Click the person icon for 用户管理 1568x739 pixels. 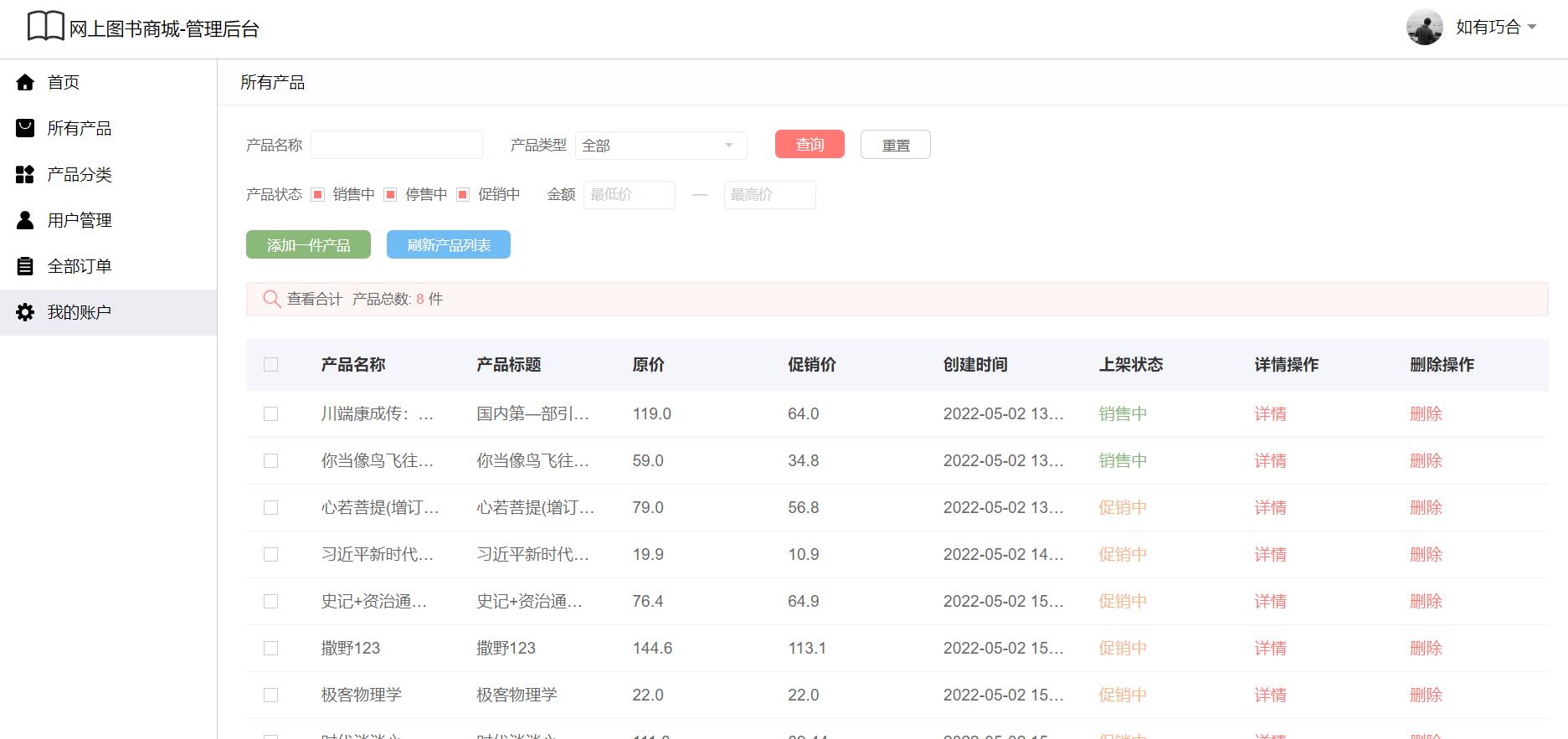coord(25,220)
